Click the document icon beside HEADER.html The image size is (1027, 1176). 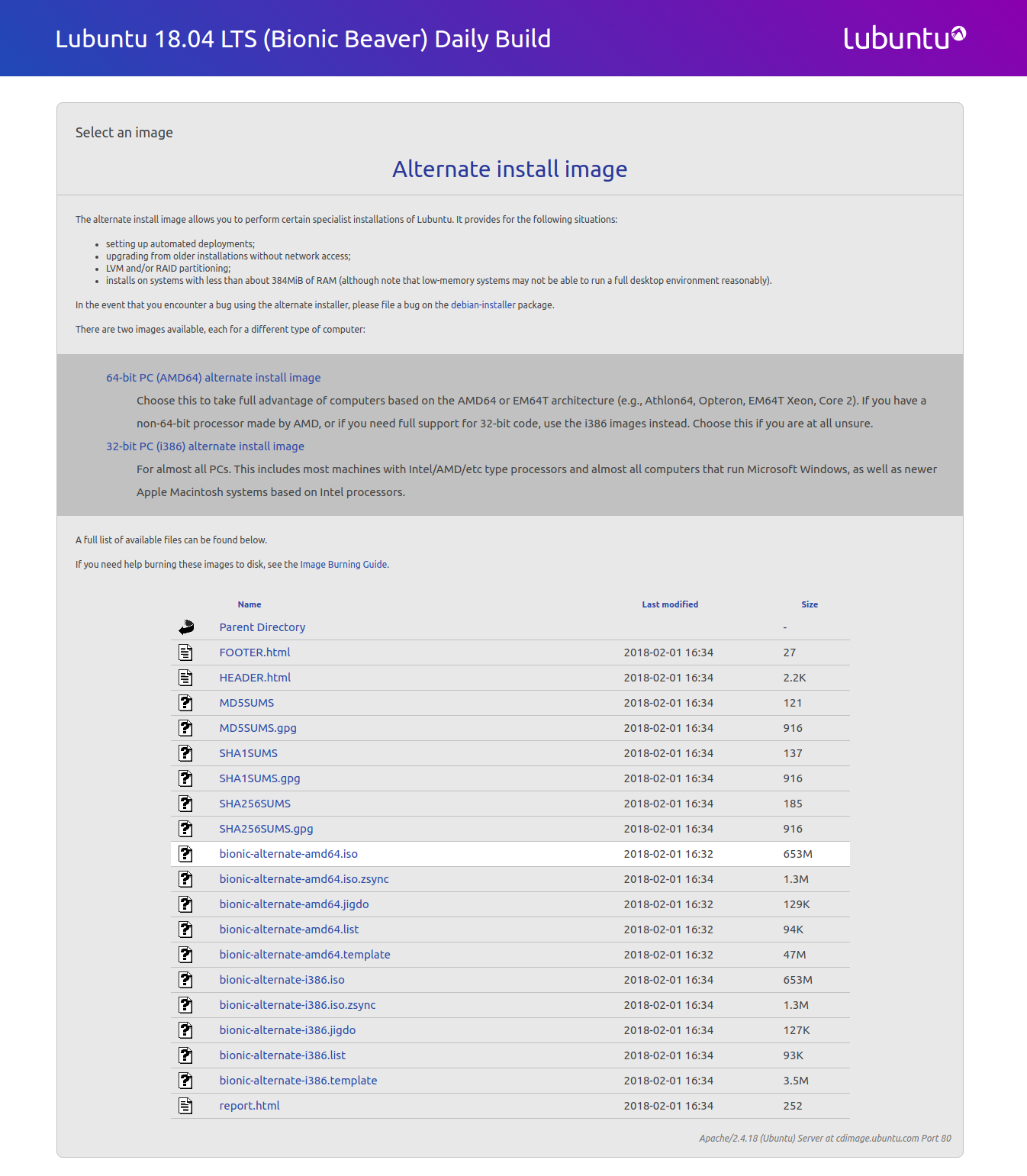pos(185,678)
